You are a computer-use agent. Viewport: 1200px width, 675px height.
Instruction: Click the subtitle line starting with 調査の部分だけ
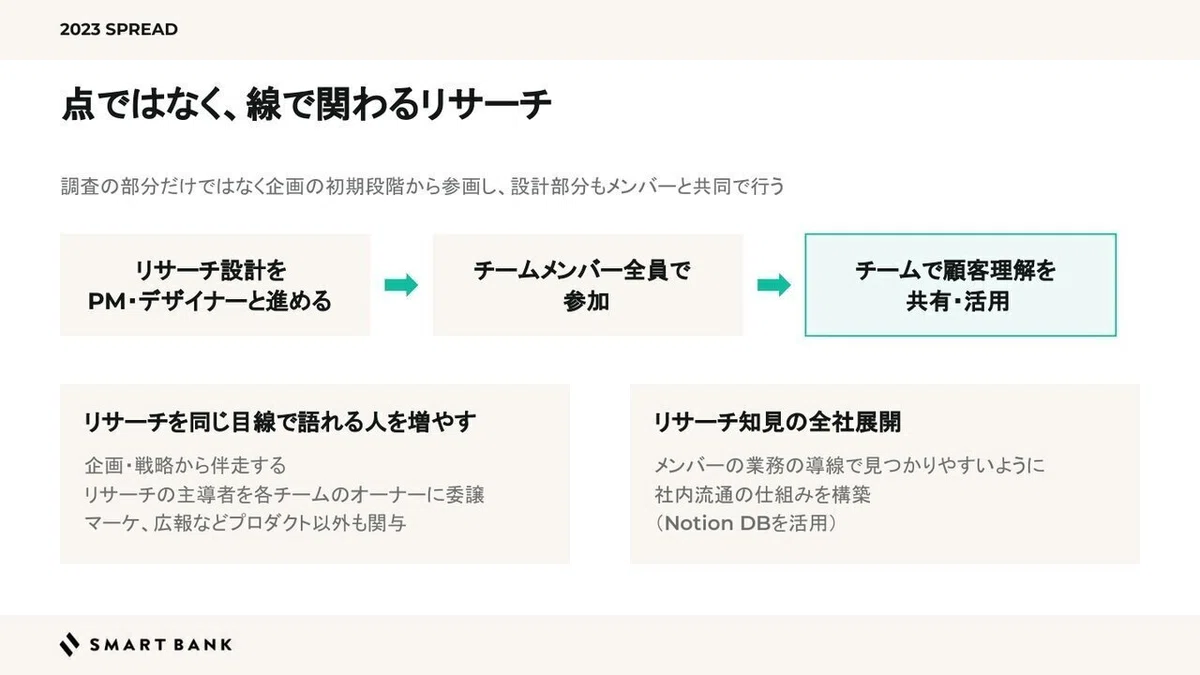pyautogui.click(x=422, y=187)
